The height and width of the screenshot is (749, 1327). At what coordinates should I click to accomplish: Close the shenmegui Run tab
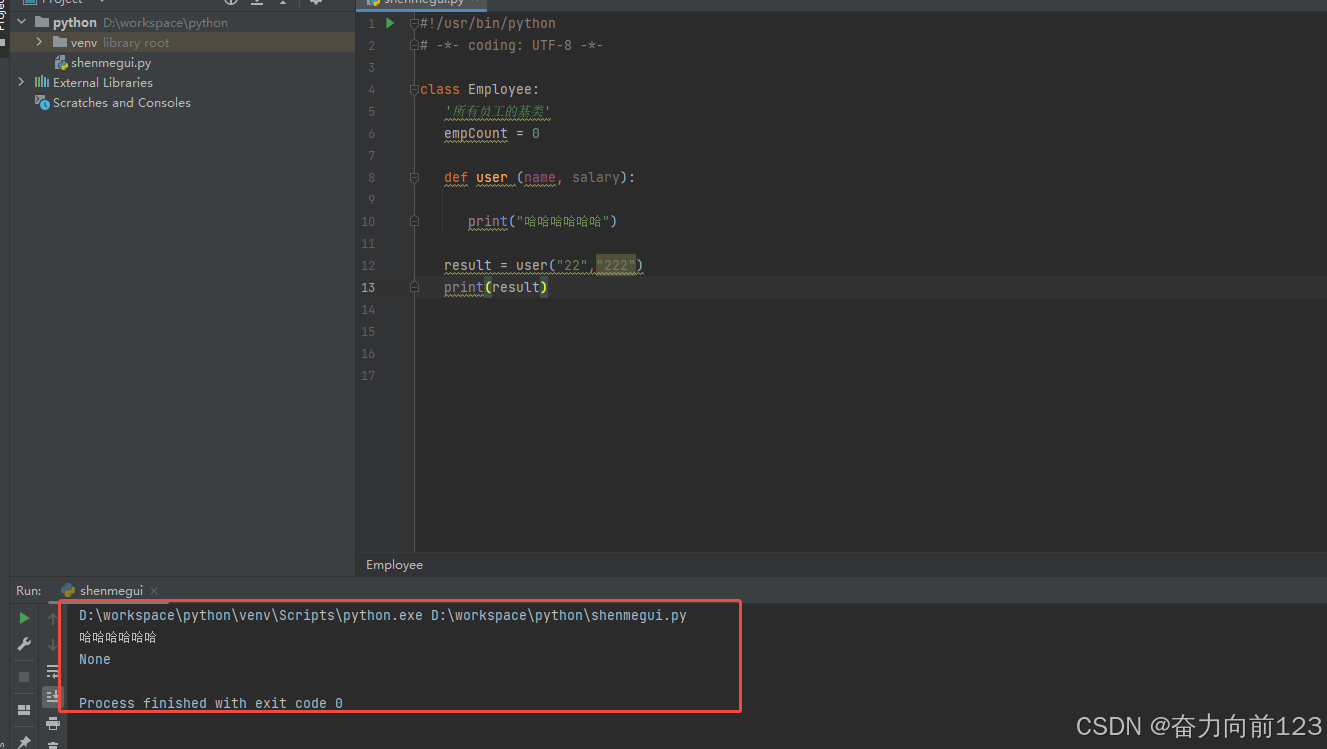tap(154, 591)
